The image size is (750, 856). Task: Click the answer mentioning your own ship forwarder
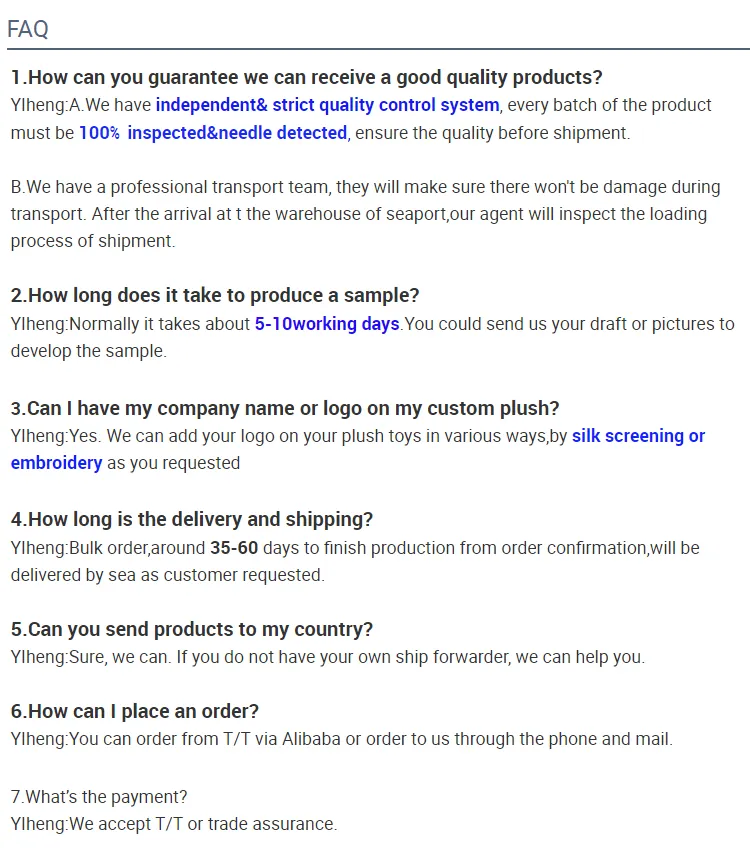click(x=328, y=657)
